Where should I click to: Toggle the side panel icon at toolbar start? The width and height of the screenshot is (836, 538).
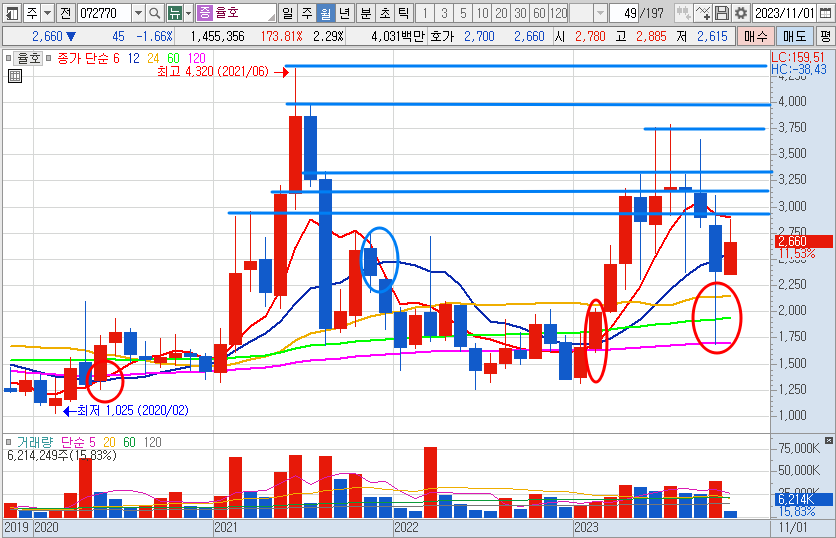click(x=12, y=13)
